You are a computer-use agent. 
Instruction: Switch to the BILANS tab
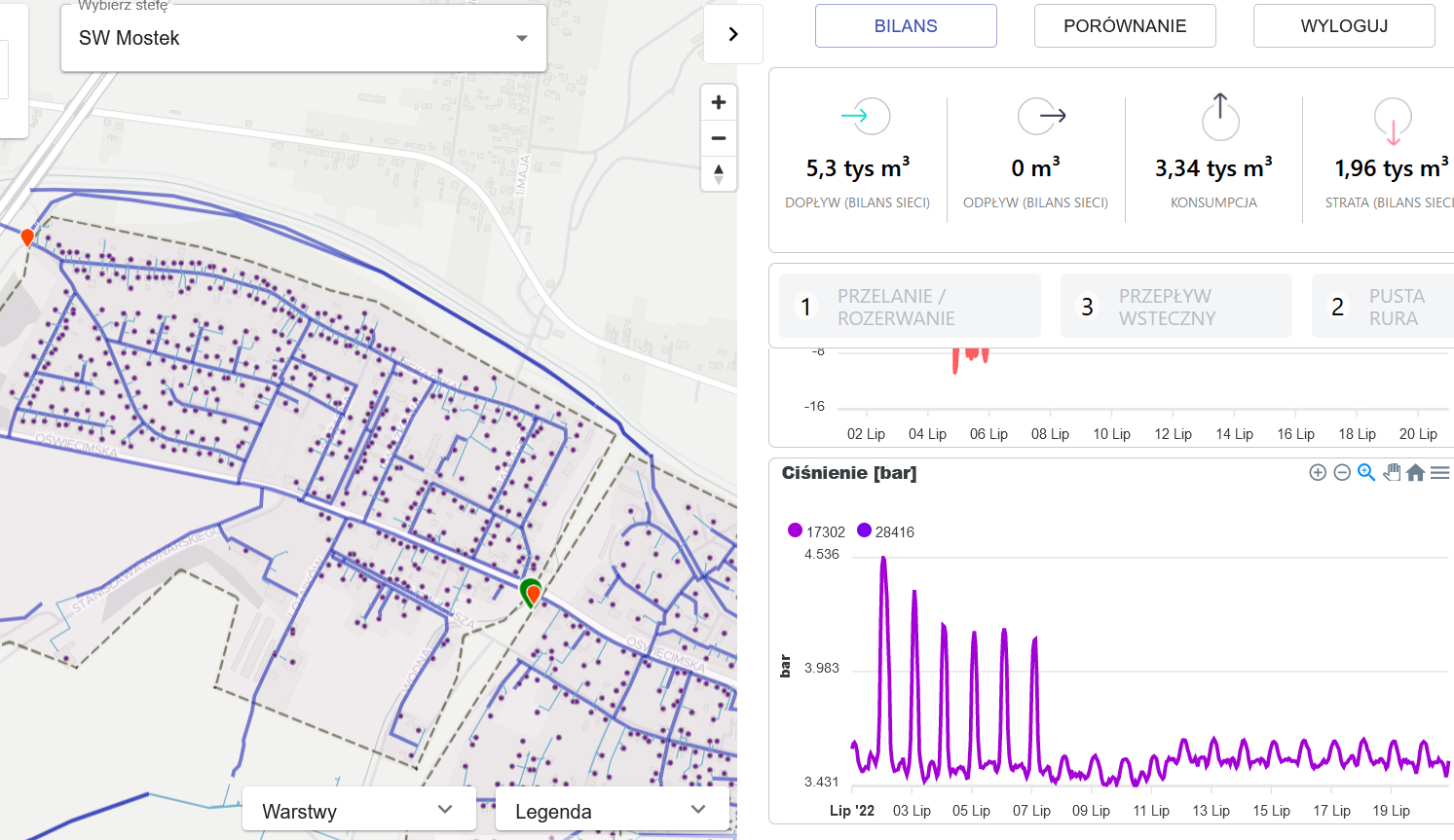[906, 26]
